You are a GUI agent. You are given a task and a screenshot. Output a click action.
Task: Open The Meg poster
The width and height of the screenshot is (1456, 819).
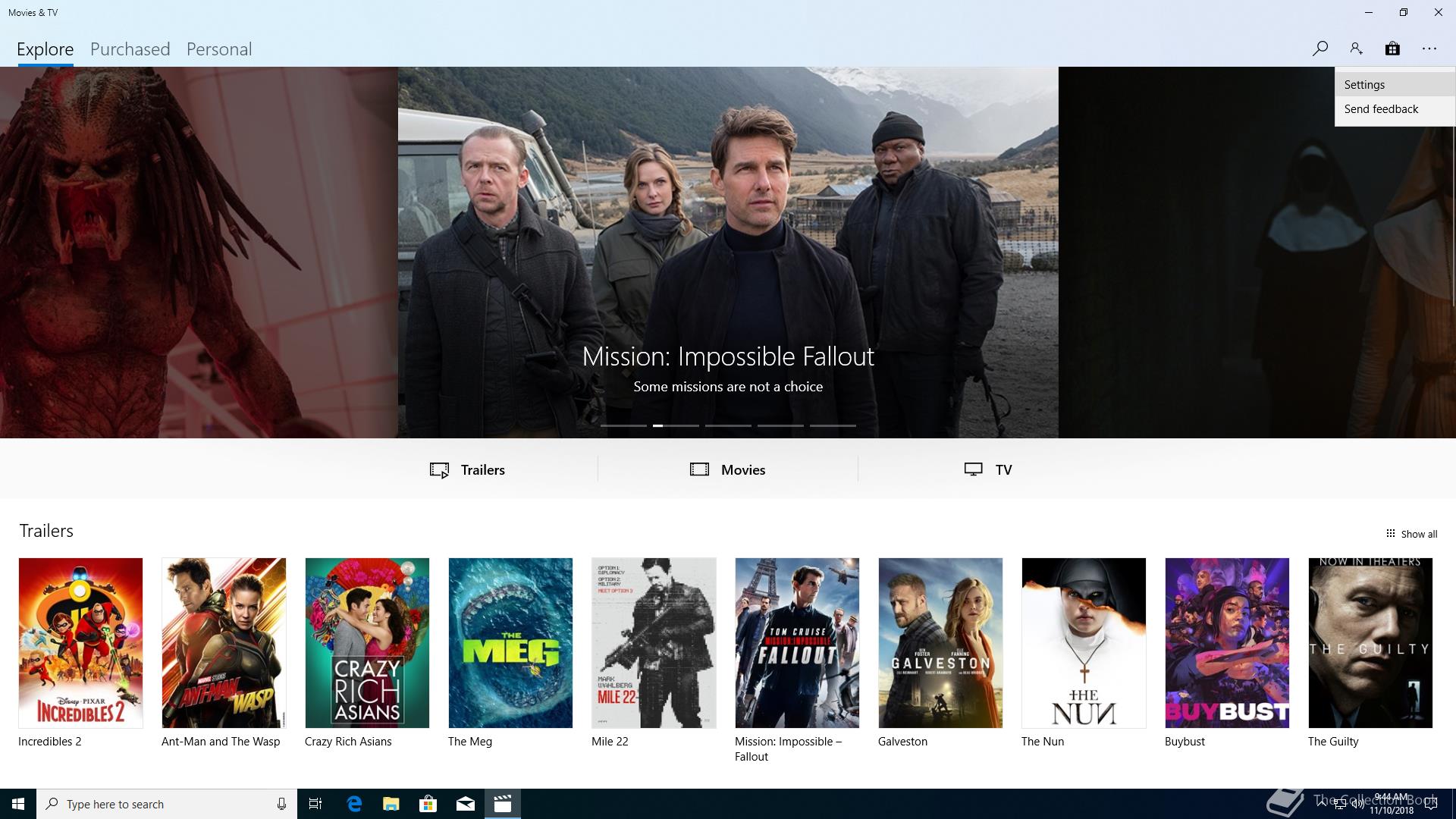(x=510, y=643)
